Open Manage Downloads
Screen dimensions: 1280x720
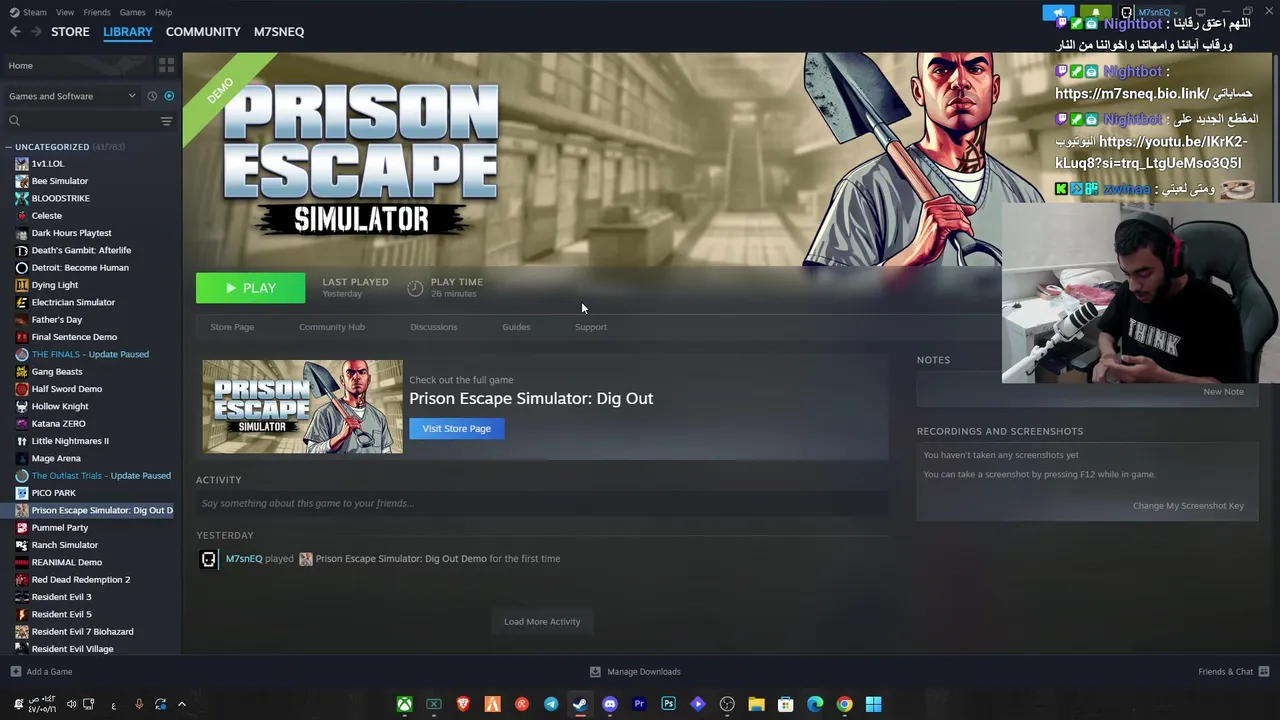[x=635, y=672]
